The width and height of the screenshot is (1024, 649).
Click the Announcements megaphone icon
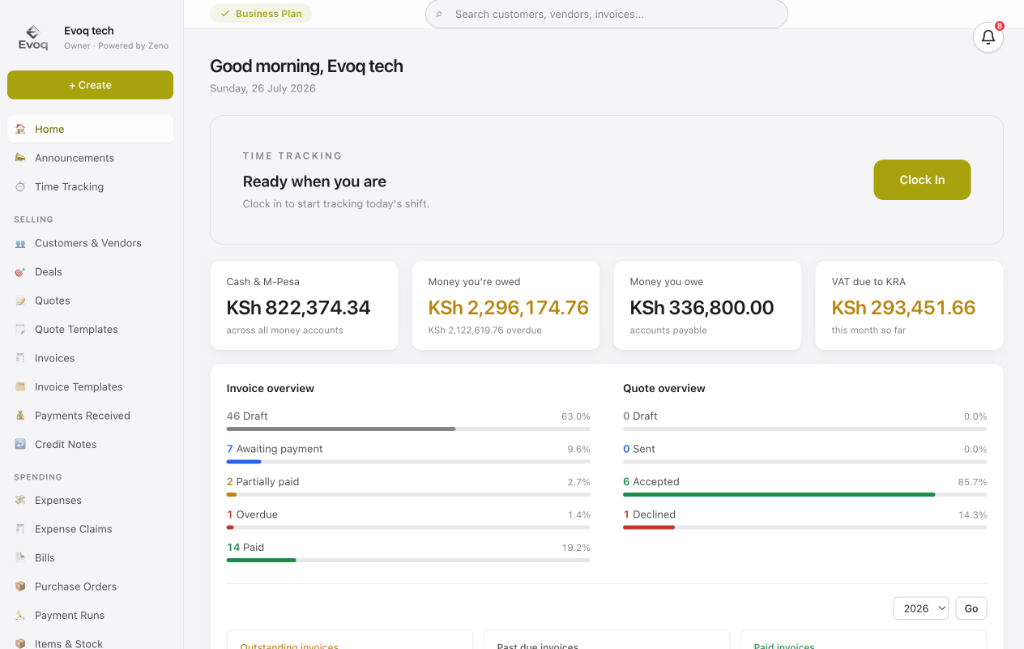20,158
